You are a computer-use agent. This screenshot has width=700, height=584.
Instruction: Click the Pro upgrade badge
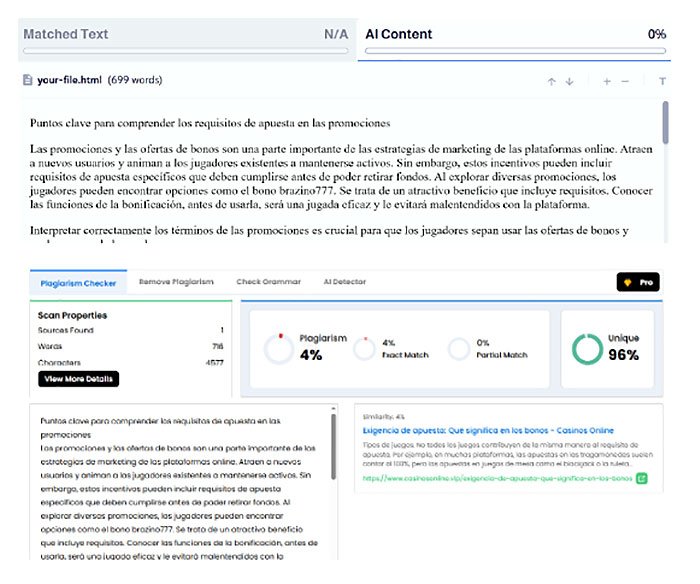click(637, 283)
